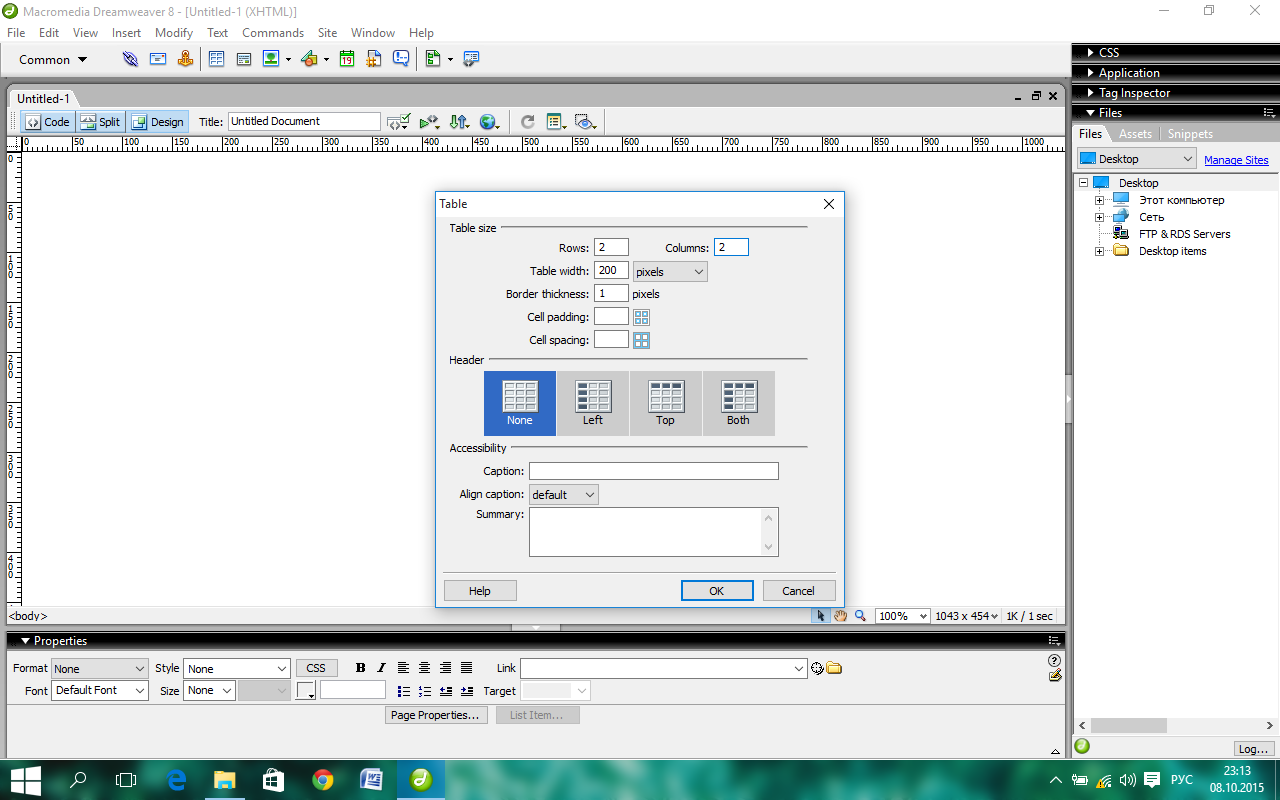
Task: Open zoom 100% dropdown in status bar
Action: (903, 616)
